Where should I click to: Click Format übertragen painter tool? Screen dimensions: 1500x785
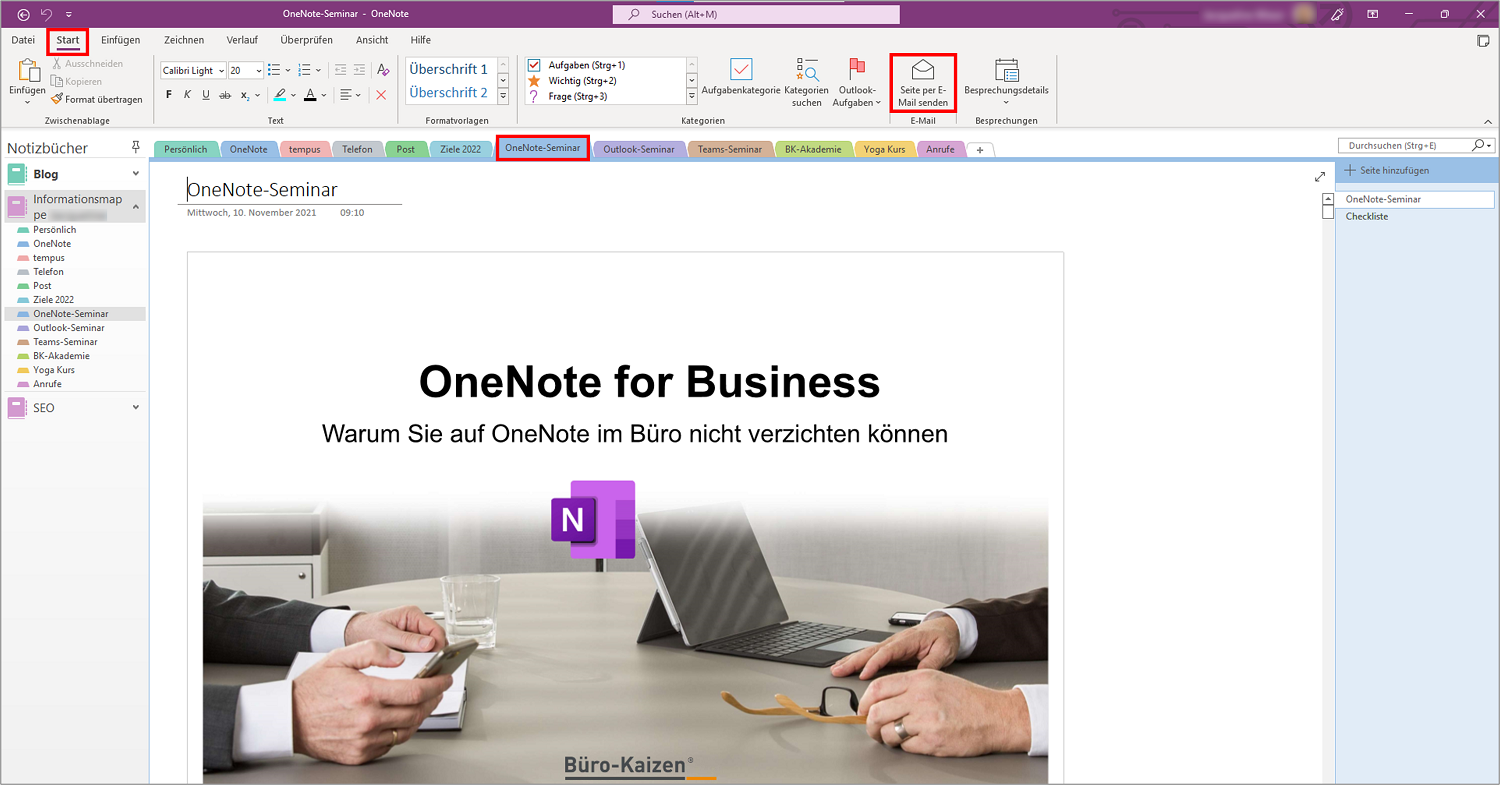coord(97,99)
